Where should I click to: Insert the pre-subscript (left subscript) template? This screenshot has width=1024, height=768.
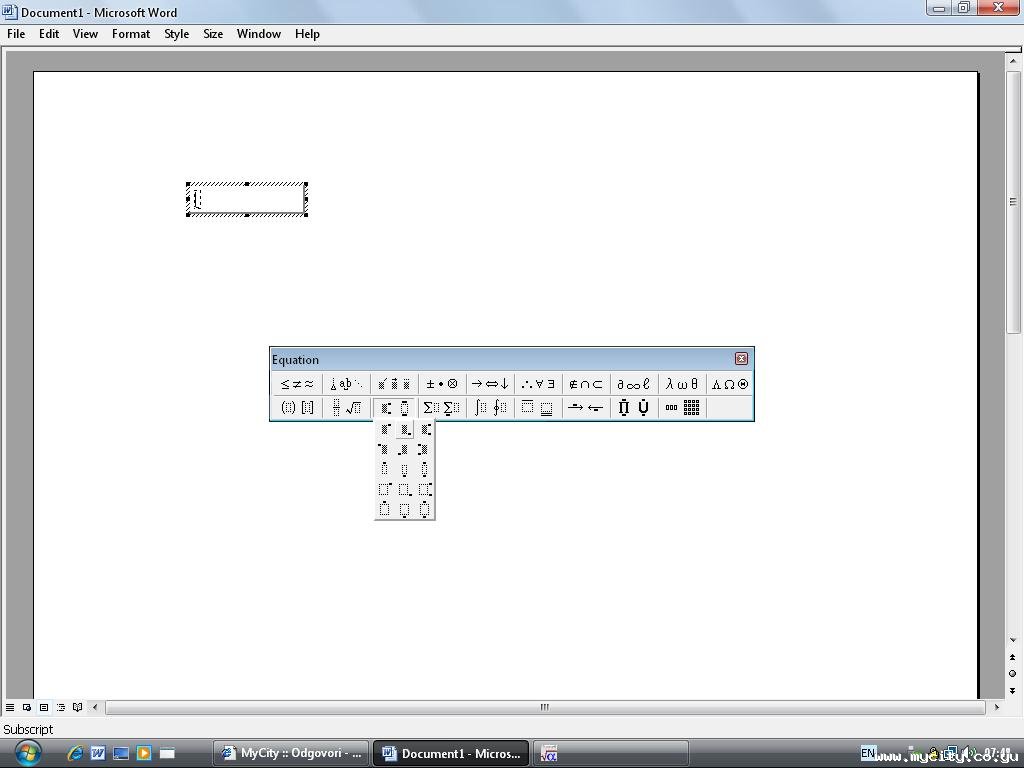pos(405,449)
